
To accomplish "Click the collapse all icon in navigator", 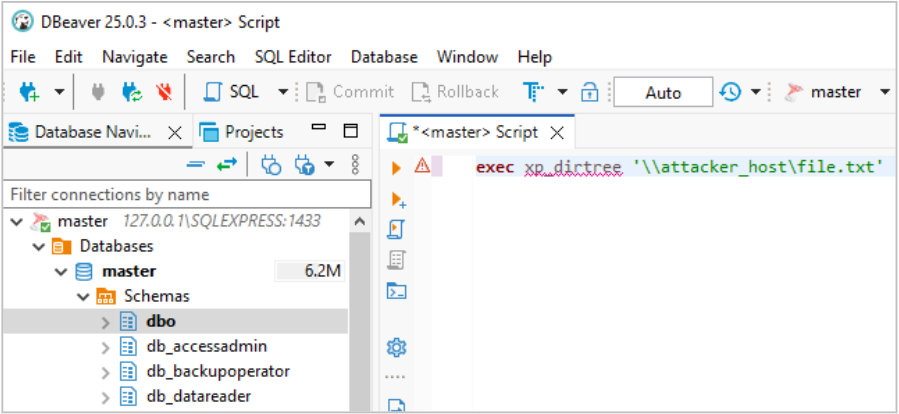I will (195, 164).
